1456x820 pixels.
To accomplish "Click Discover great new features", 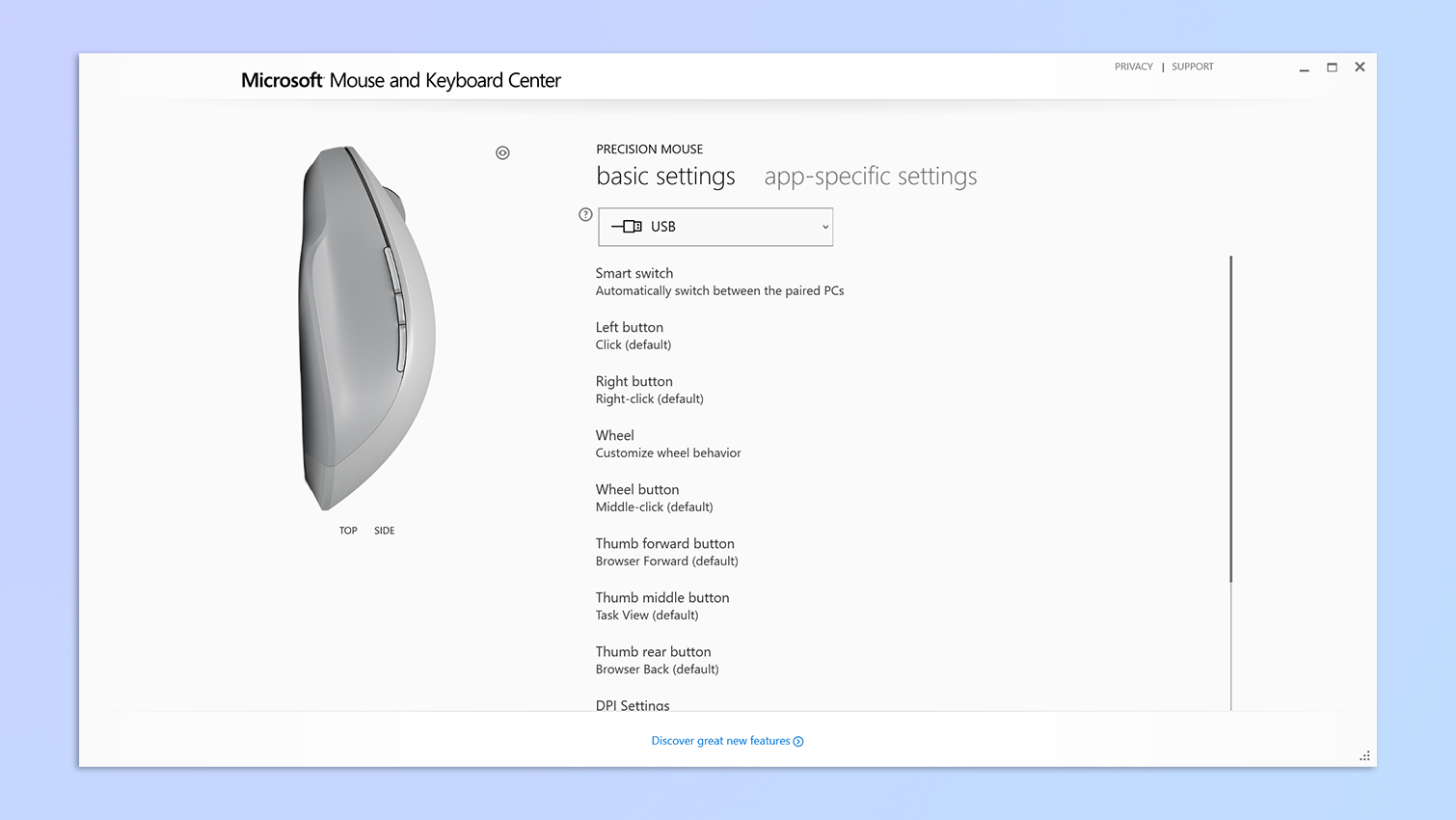I will coord(721,741).
